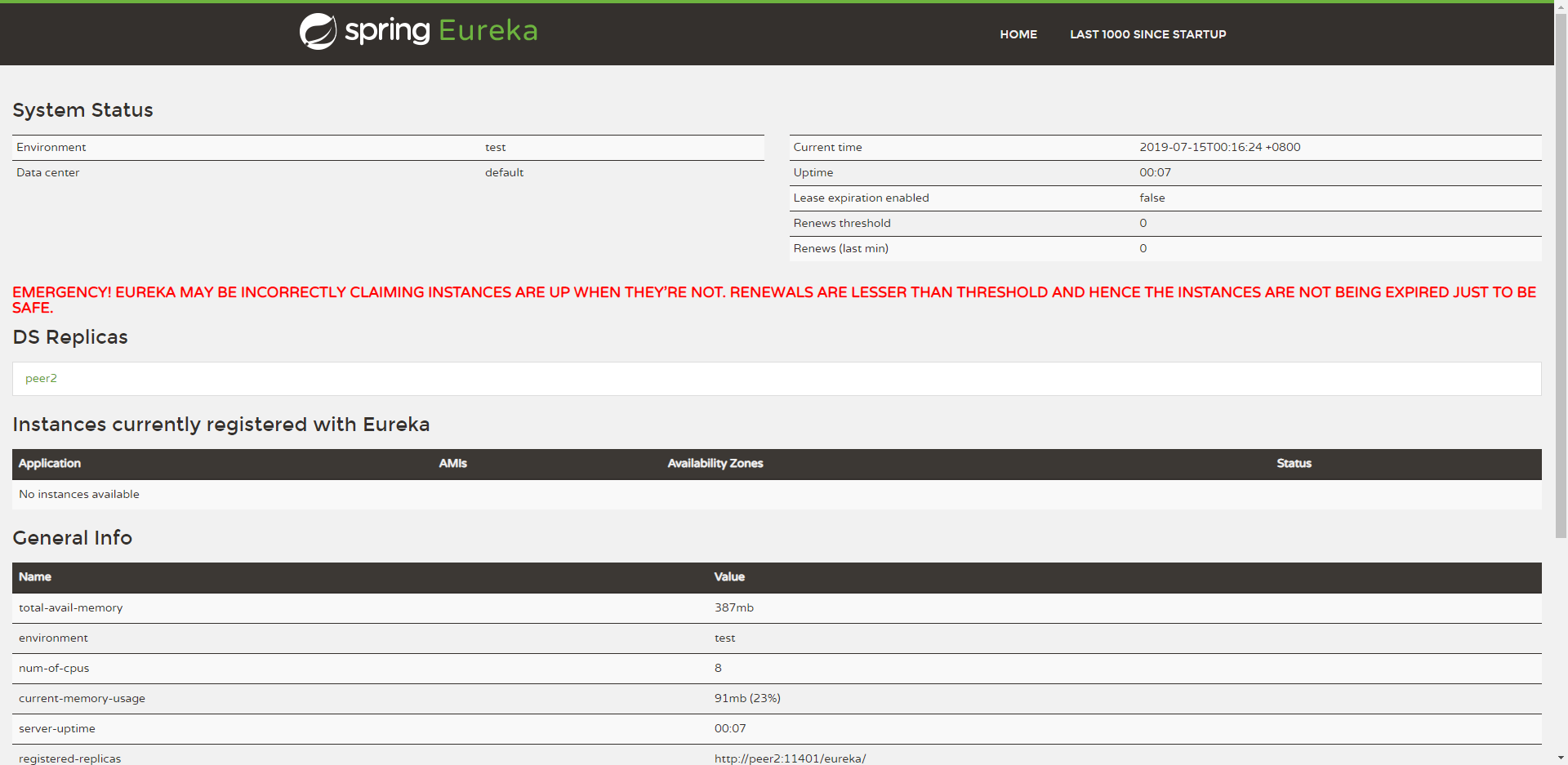Click the scrollbar down arrow
Viewport: 1568px width, 765px height.
click(1561, 758)
